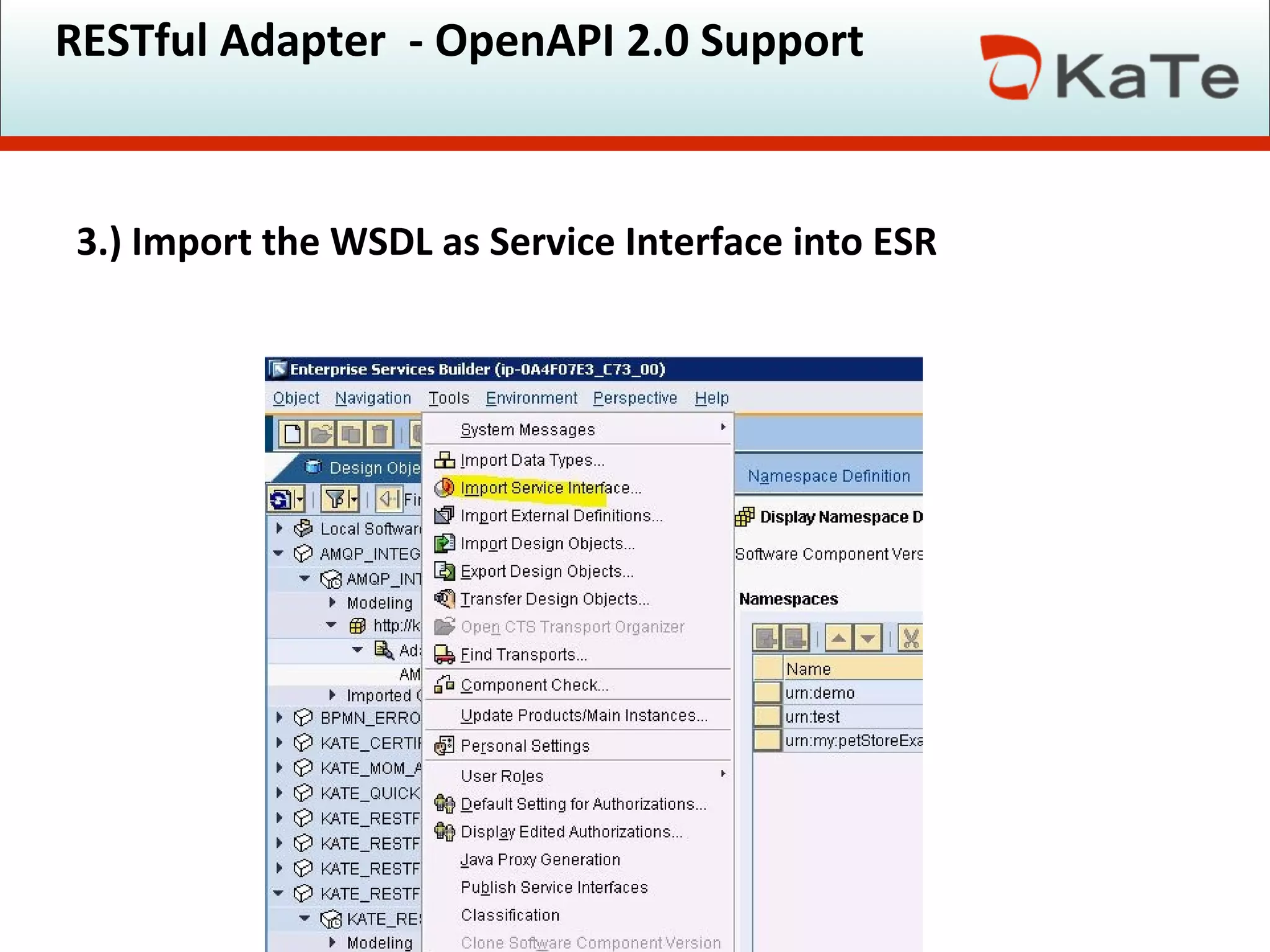
Task: Click the Insert Line icon in Namespaces toolbar
Action: point(767,638)
